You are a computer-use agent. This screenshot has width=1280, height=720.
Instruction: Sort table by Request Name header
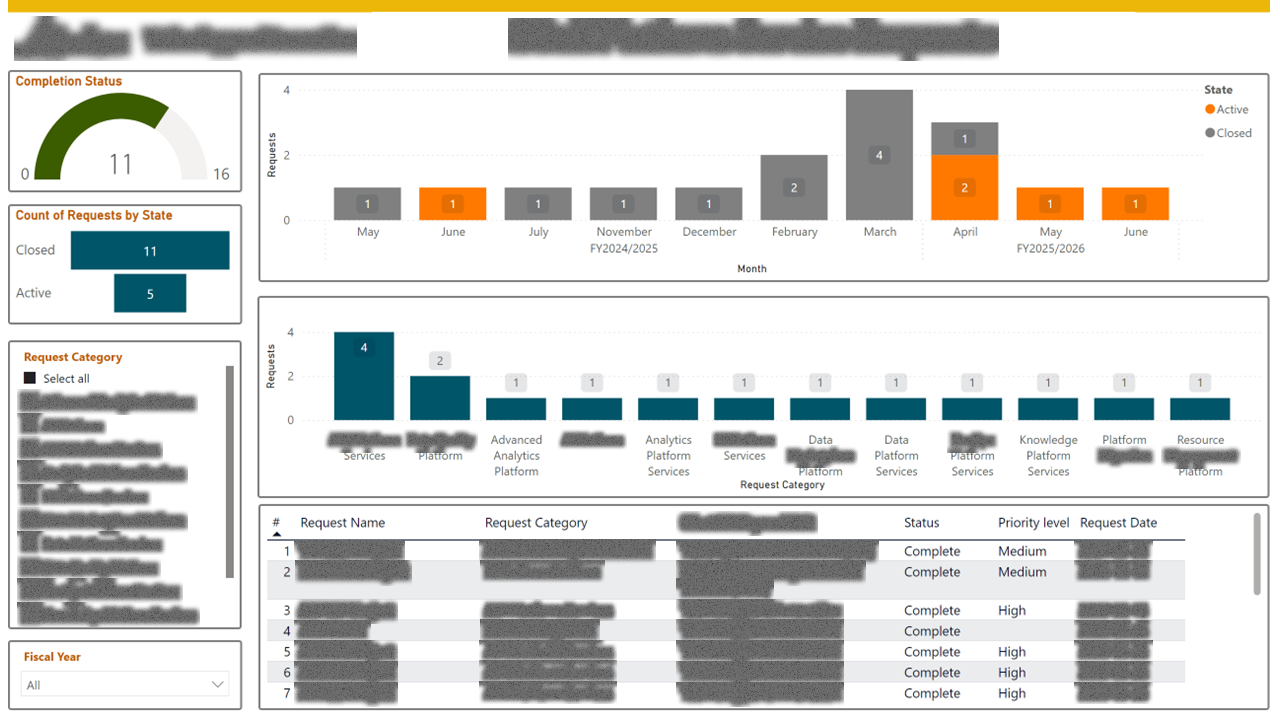[342, 523]
